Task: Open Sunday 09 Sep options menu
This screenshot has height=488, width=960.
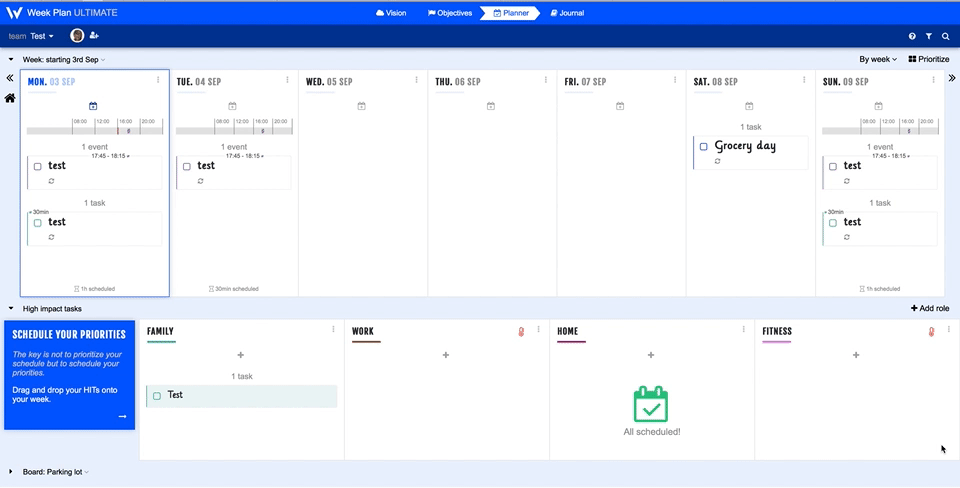Action: [x=934, y=80]
